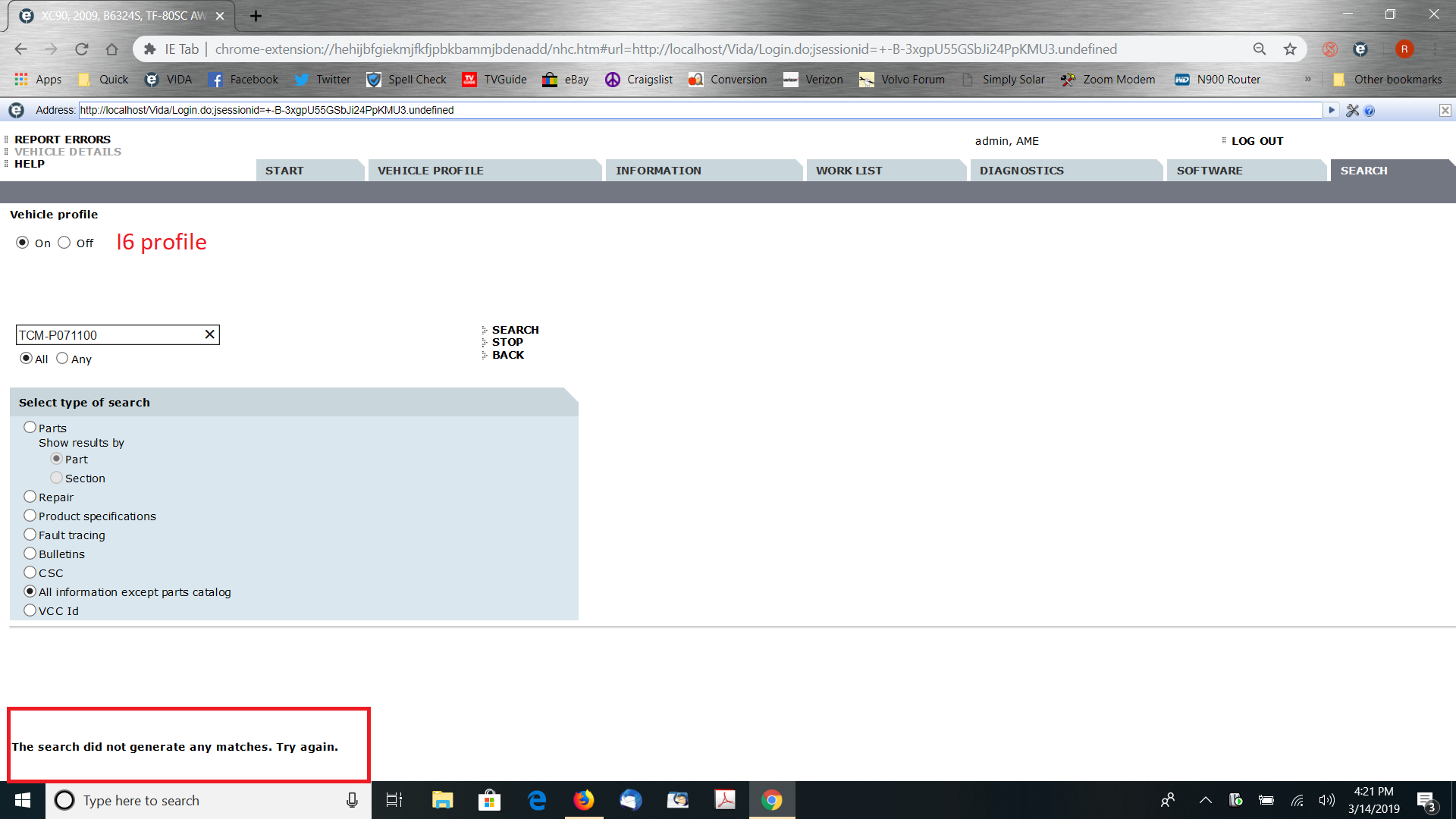Bookmark this page with star icon
1456x819 pixels.
click(x=1290, y=49)
